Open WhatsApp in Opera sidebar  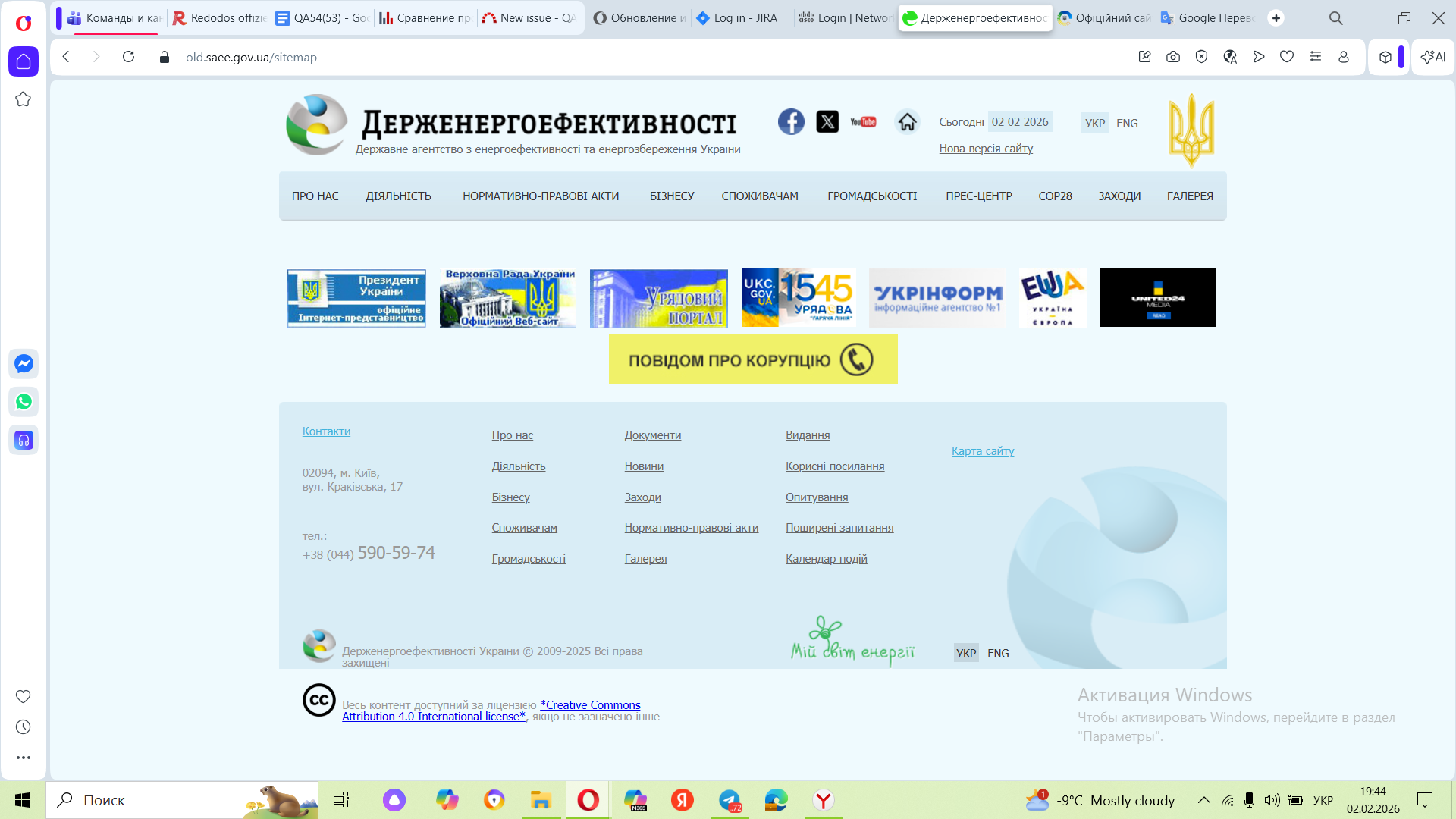coord(24,402)
